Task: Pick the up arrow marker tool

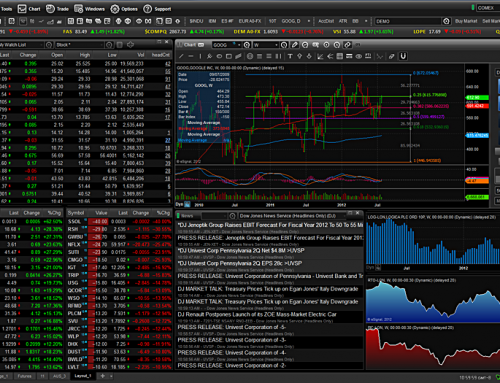Action: click(299, 56)
